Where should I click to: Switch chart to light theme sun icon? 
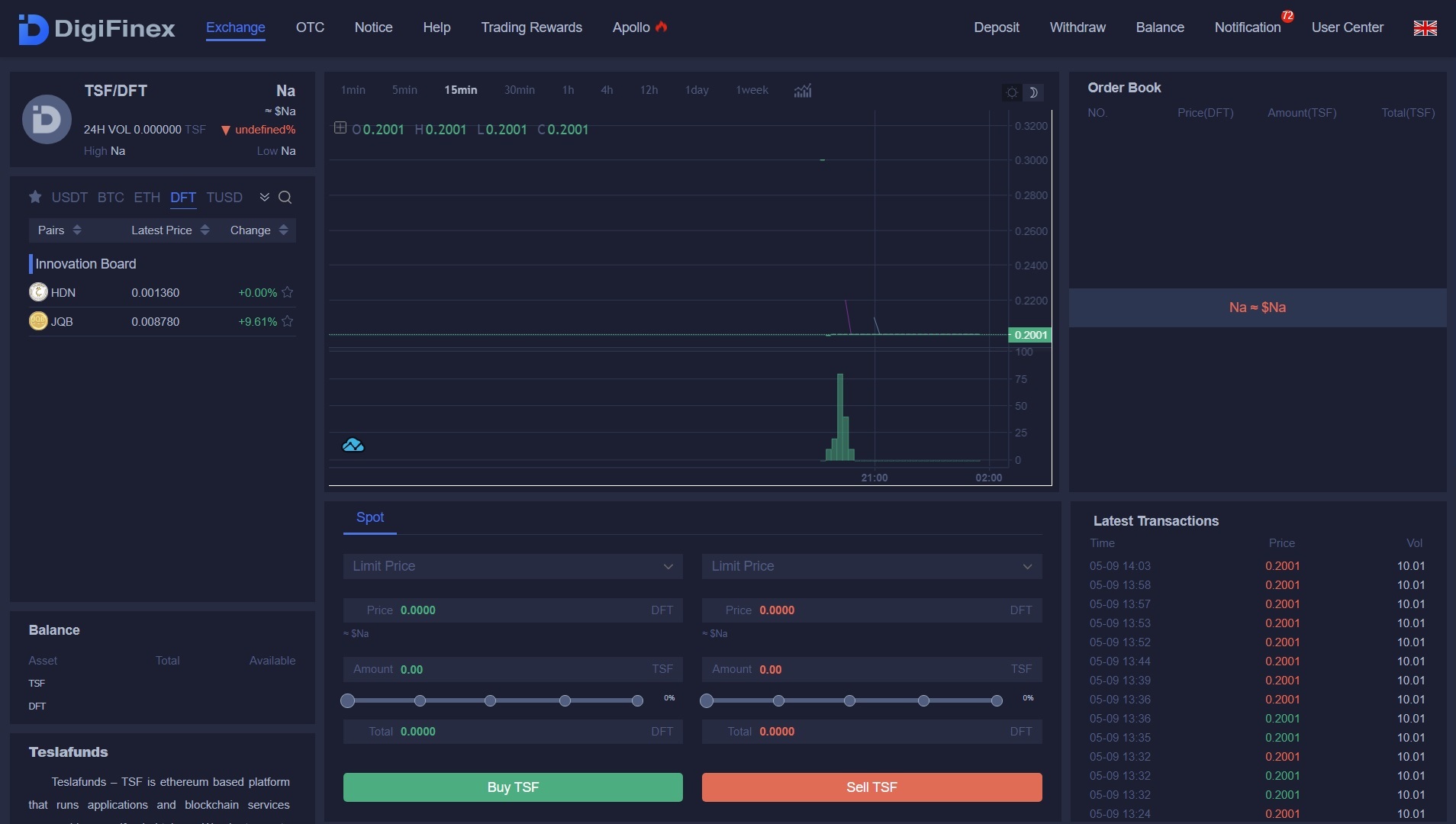1012,92
